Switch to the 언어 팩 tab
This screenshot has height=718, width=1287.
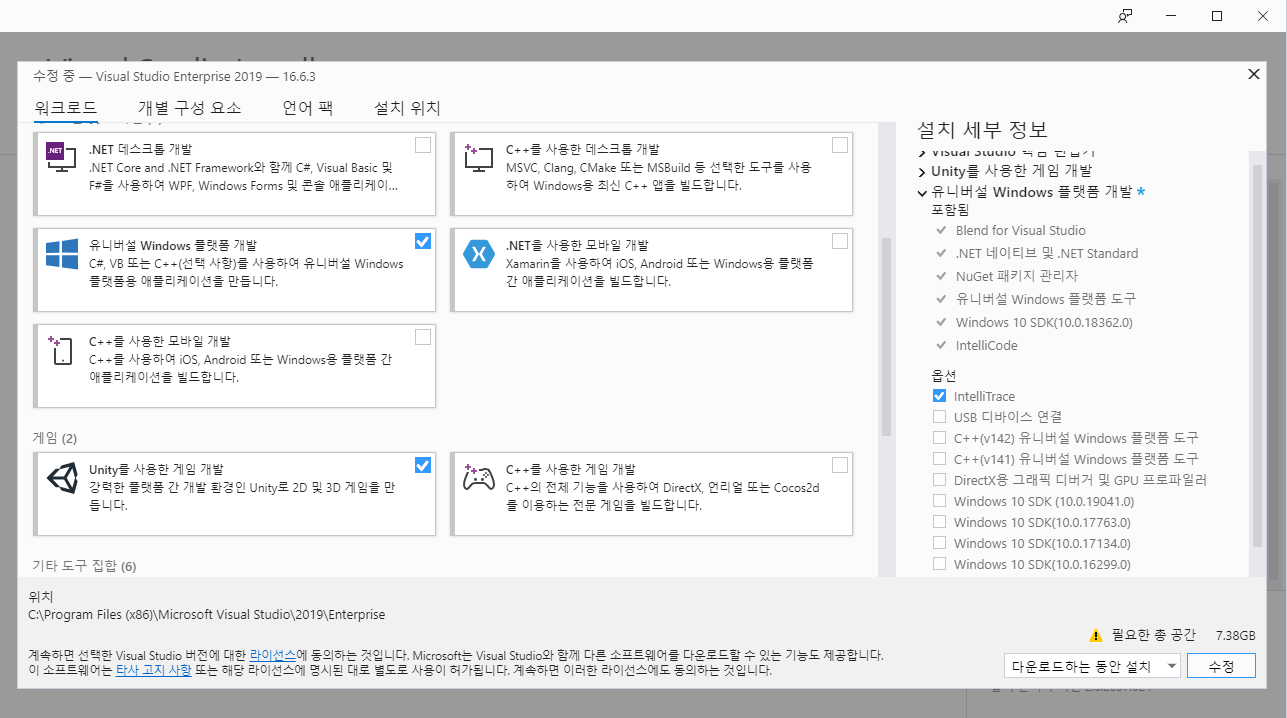coord(307,108)
